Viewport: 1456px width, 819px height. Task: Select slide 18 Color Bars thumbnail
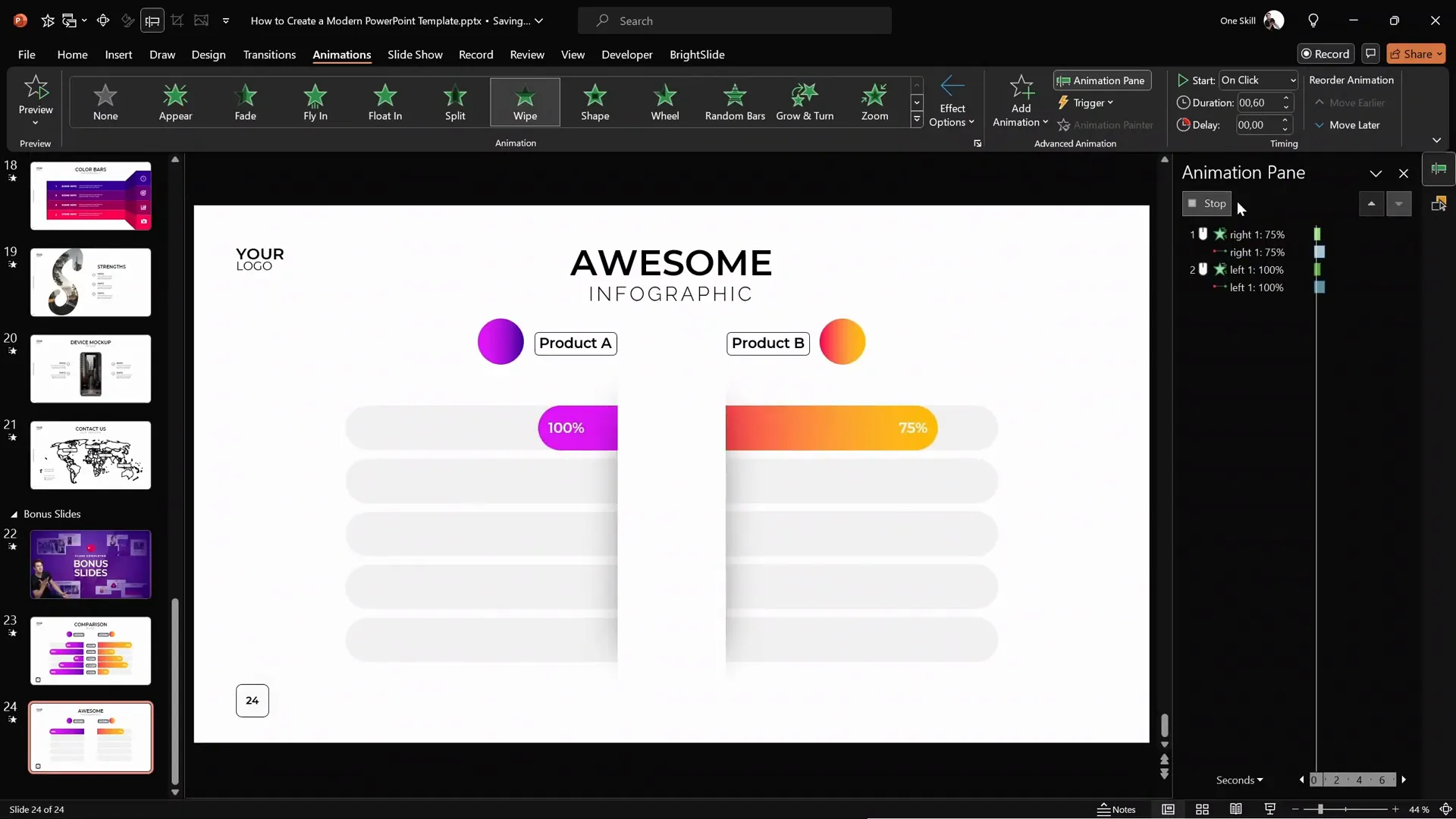click(x=91, y=196)
